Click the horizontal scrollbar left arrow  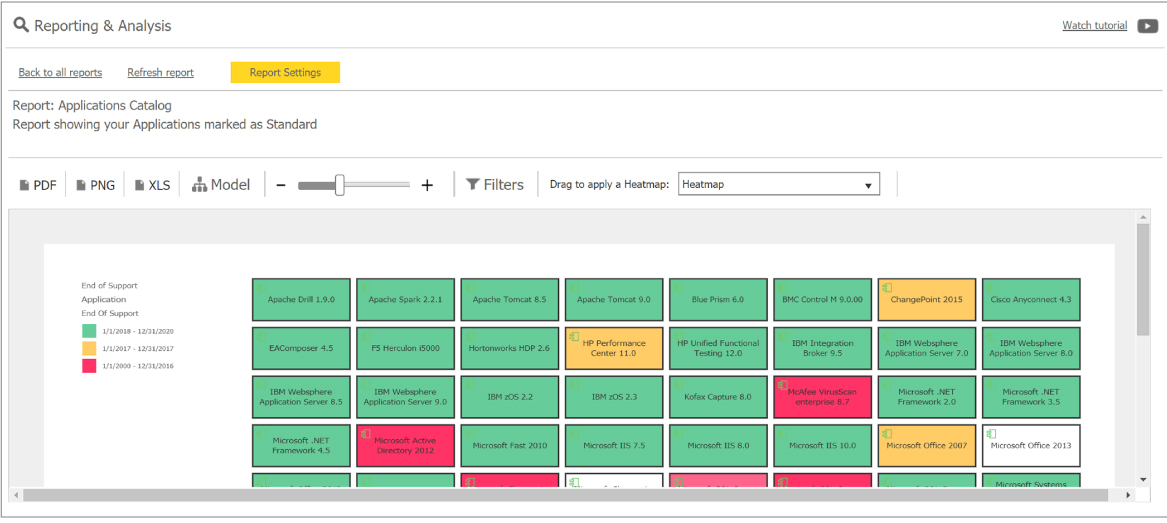15,495
